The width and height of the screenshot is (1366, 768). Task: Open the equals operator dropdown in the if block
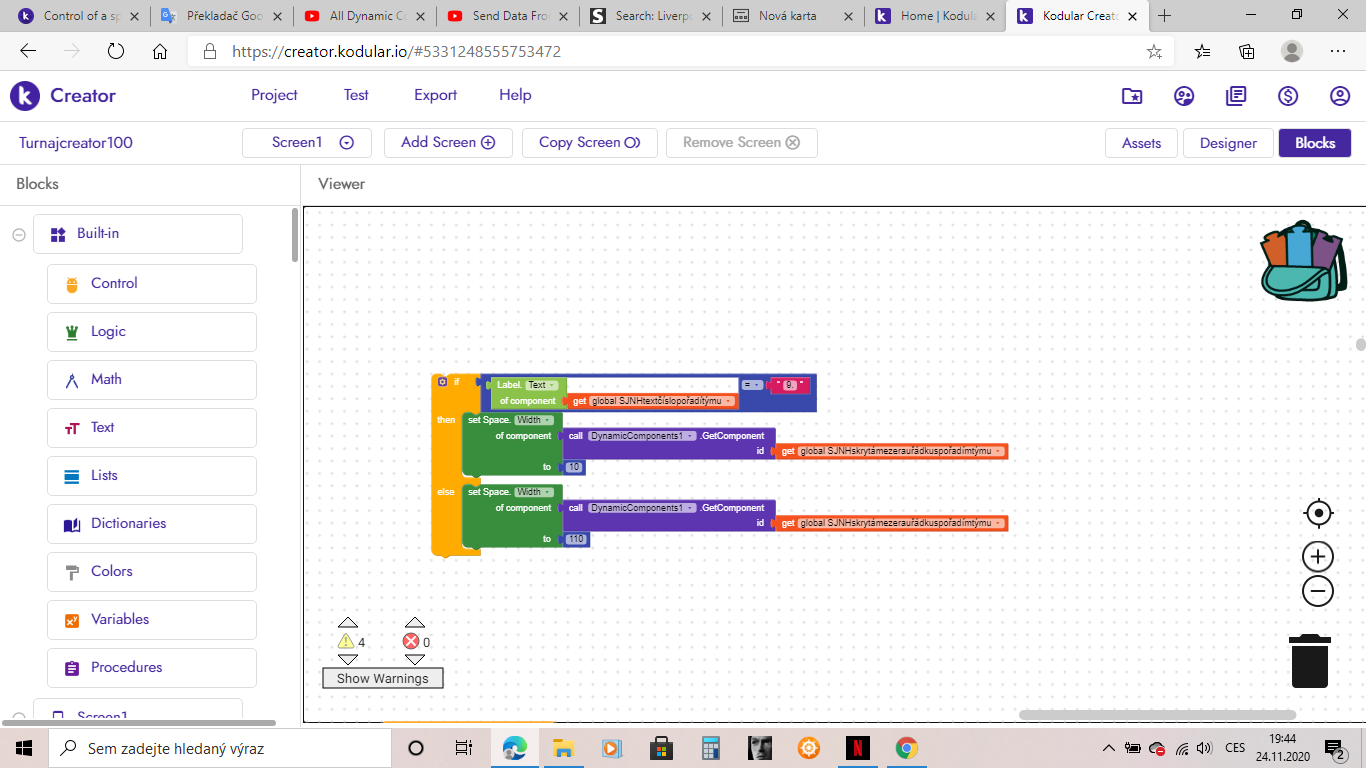coord(751,384)
